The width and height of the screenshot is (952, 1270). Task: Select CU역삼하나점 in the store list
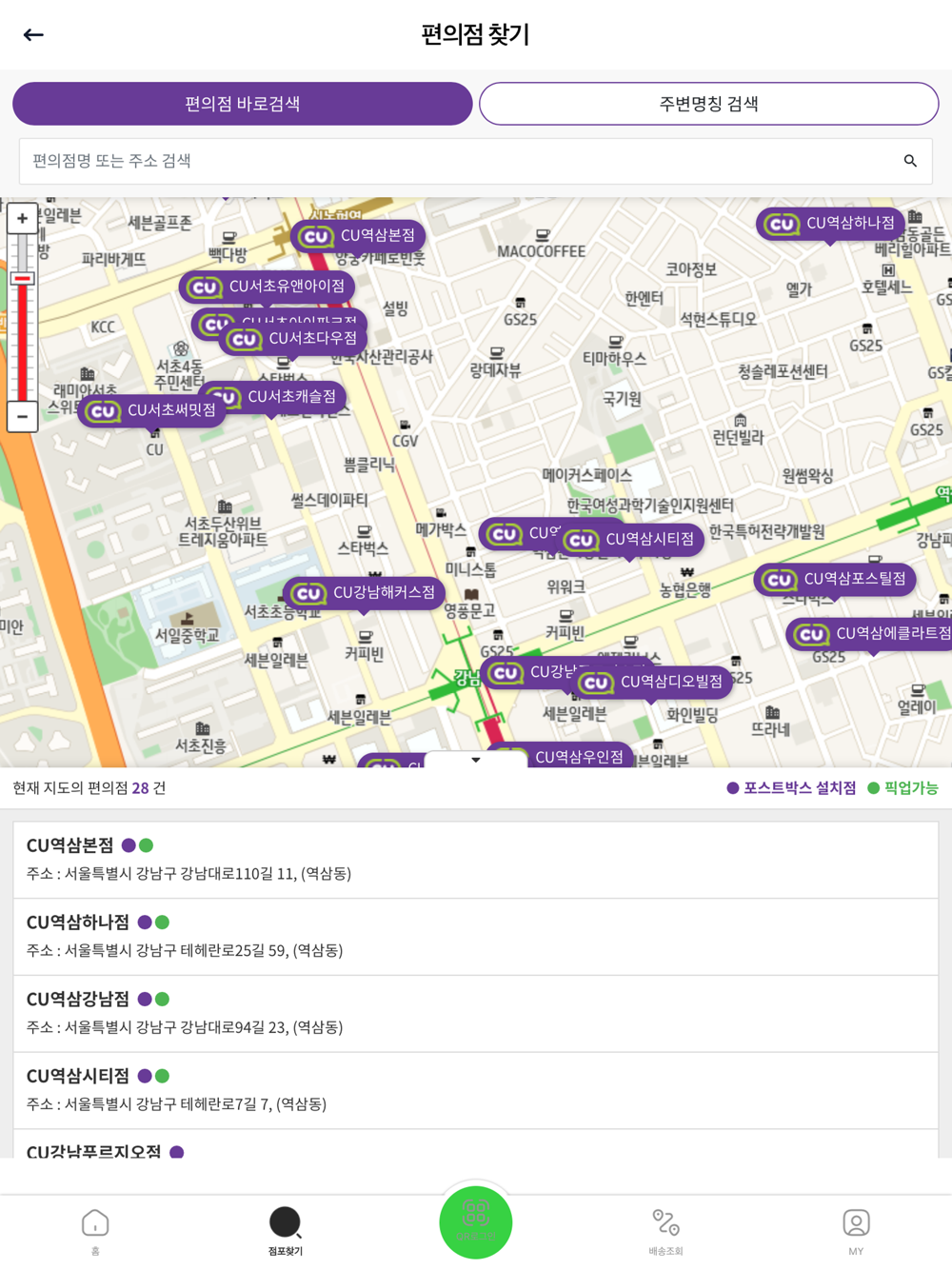point(475,937)
